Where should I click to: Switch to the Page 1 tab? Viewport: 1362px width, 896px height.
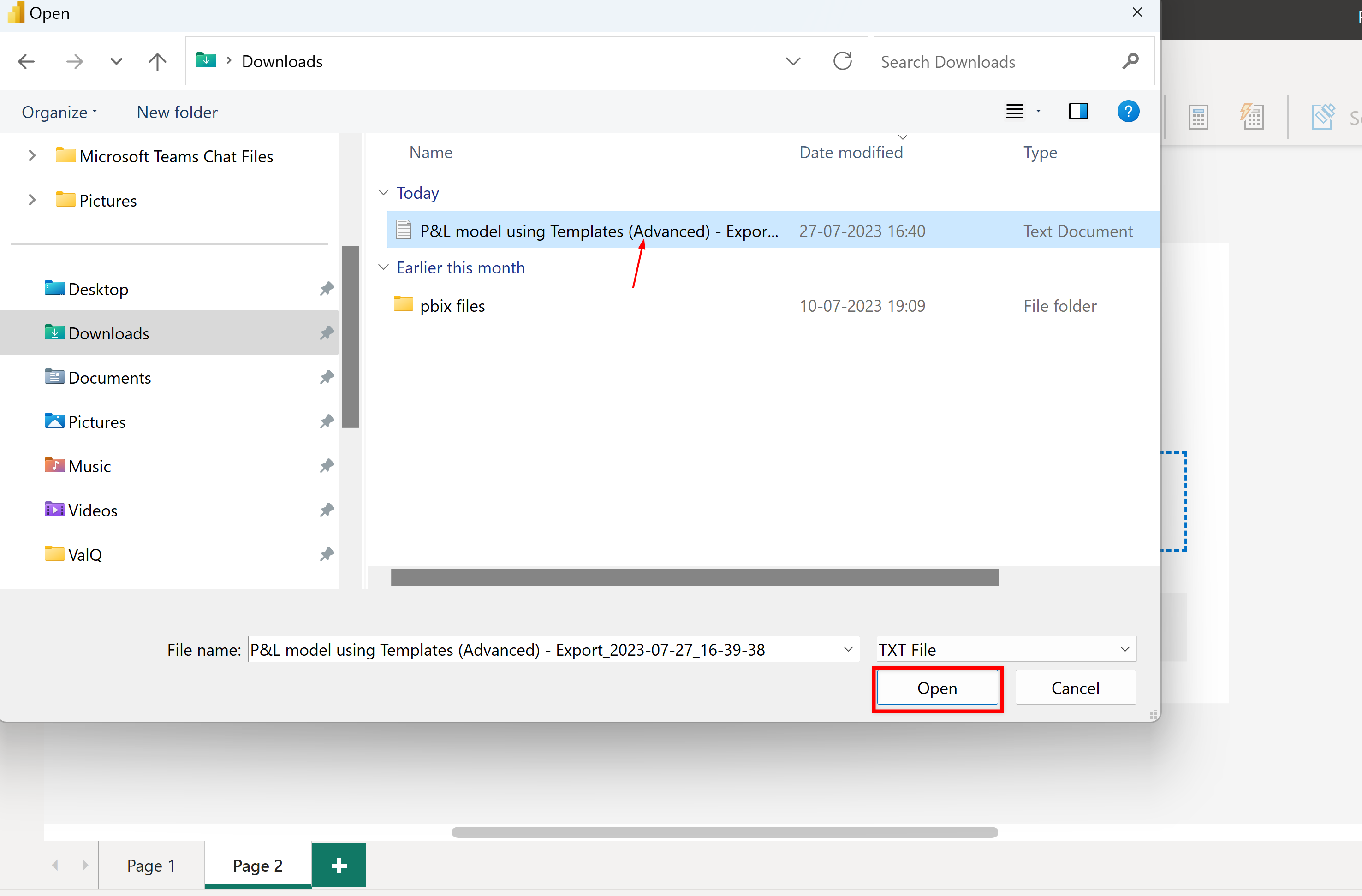pyautogui.click(x=151, y=865)
